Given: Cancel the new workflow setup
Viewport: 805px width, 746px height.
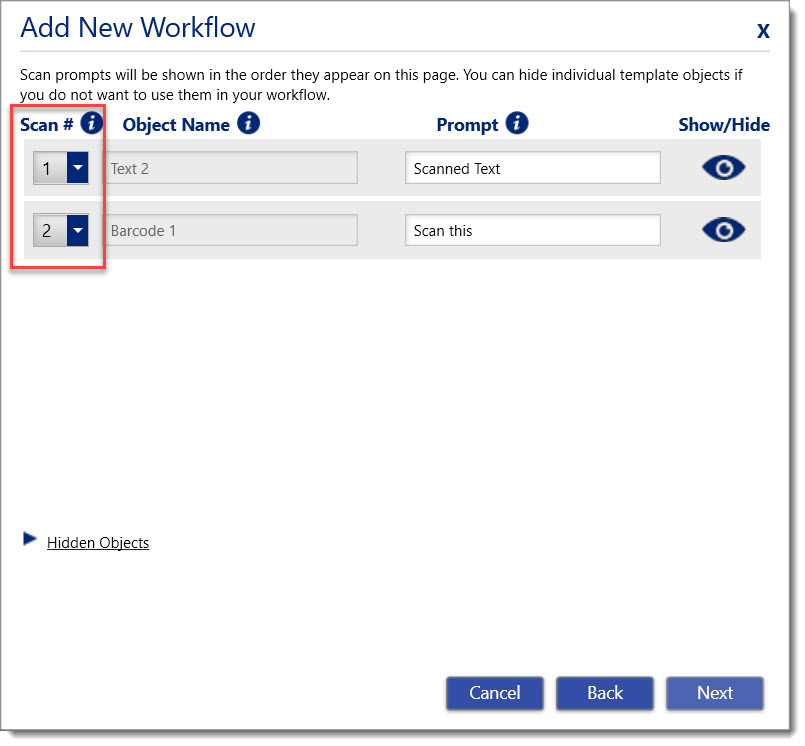Looking at the screenshot, I should (x=494, y=693).
